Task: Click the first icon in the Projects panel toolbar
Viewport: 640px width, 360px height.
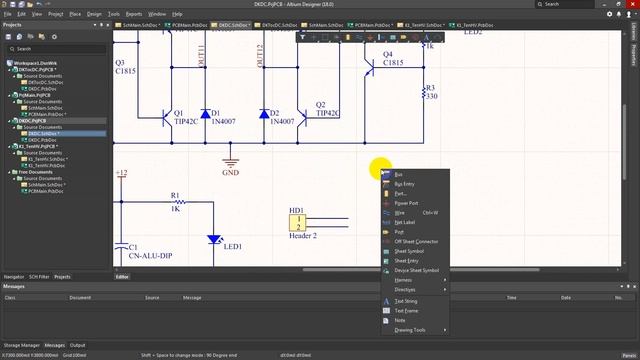Action: 8,37
